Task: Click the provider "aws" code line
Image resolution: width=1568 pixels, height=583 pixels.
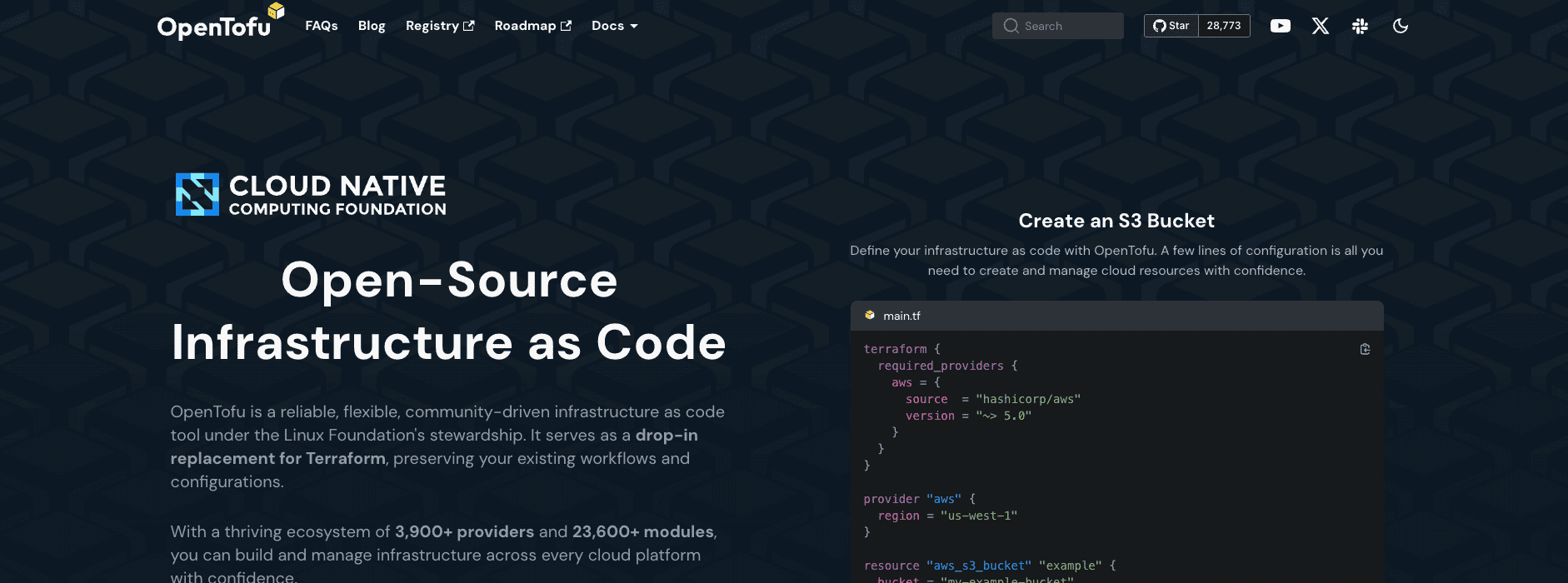Action: click(x=919, y=499)
